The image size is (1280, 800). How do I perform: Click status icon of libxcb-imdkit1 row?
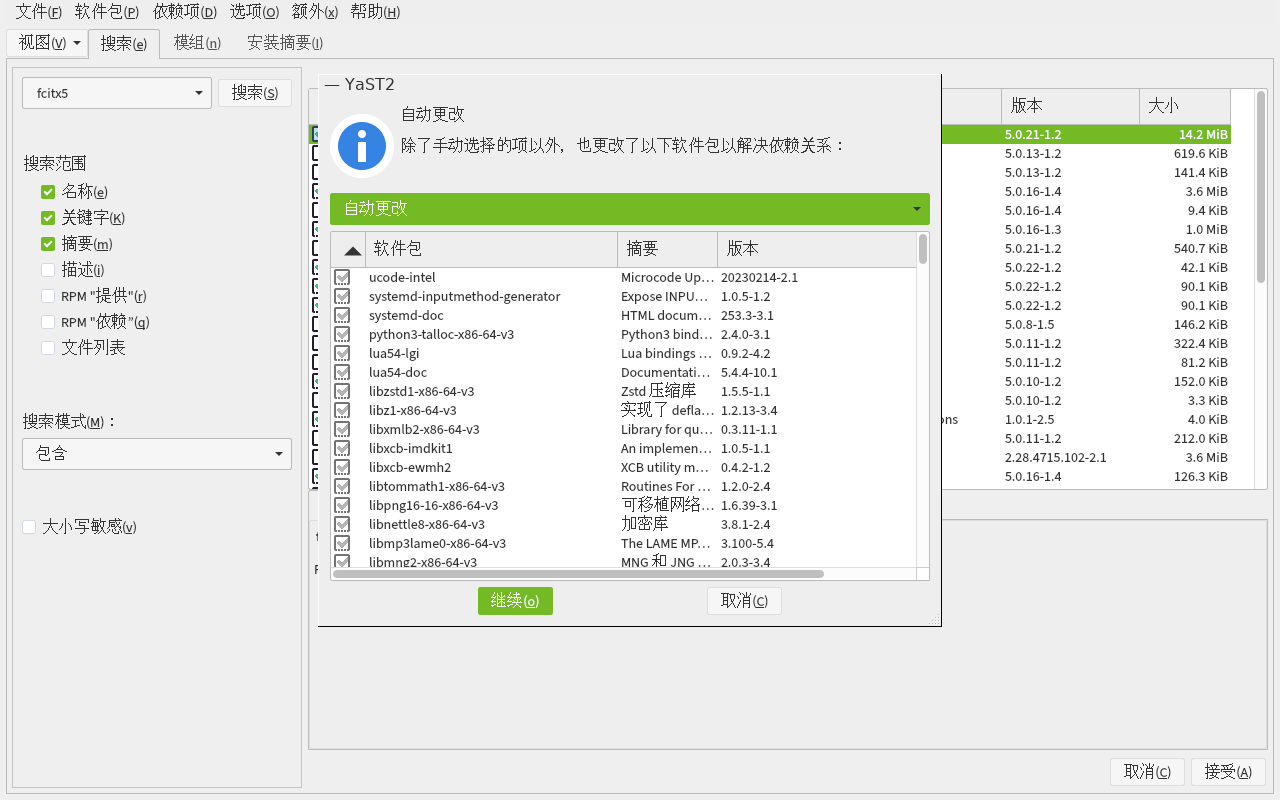342,448
